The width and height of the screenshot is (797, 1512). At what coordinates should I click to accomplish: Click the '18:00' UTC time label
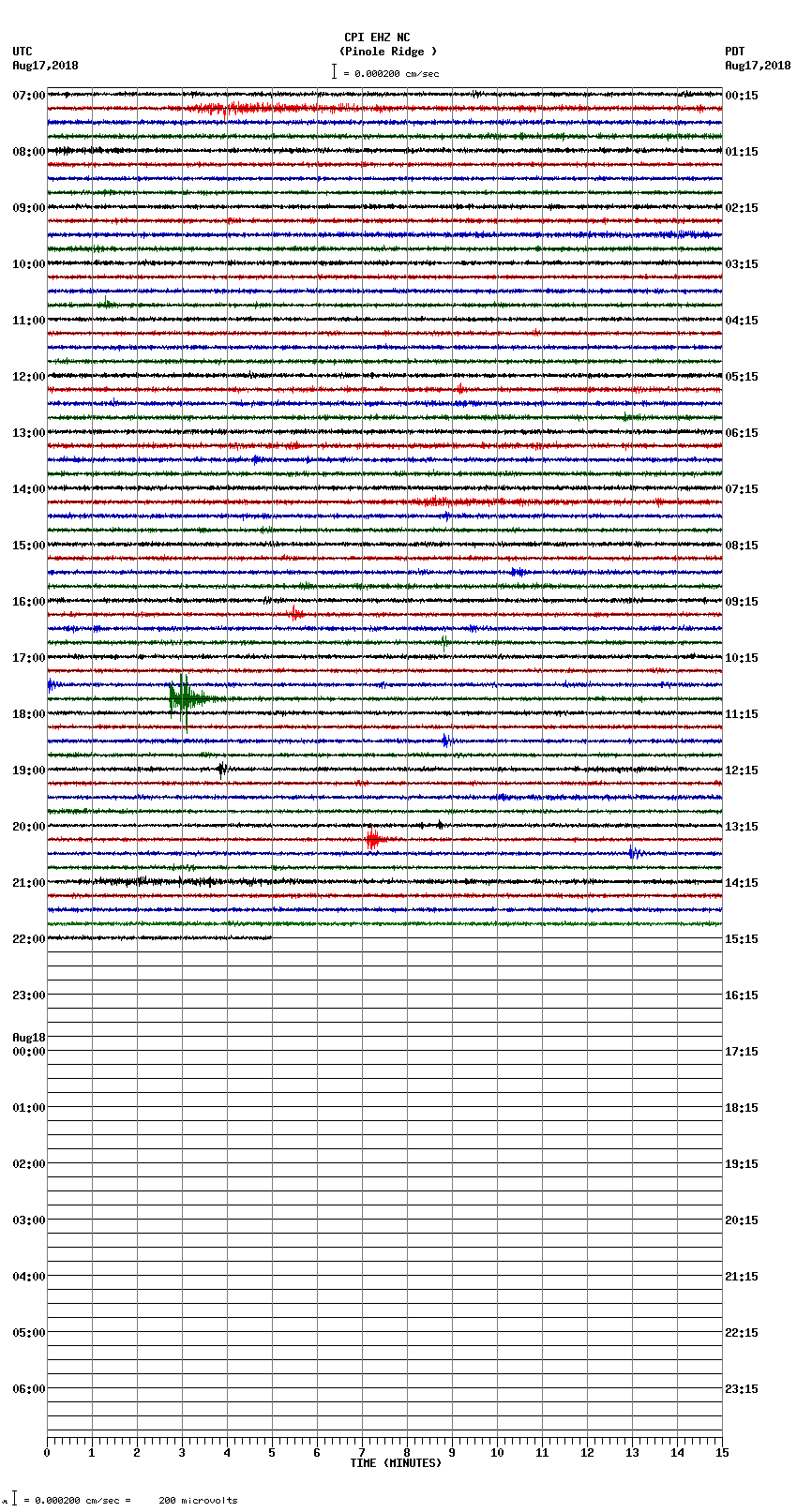tap(29, 714)
